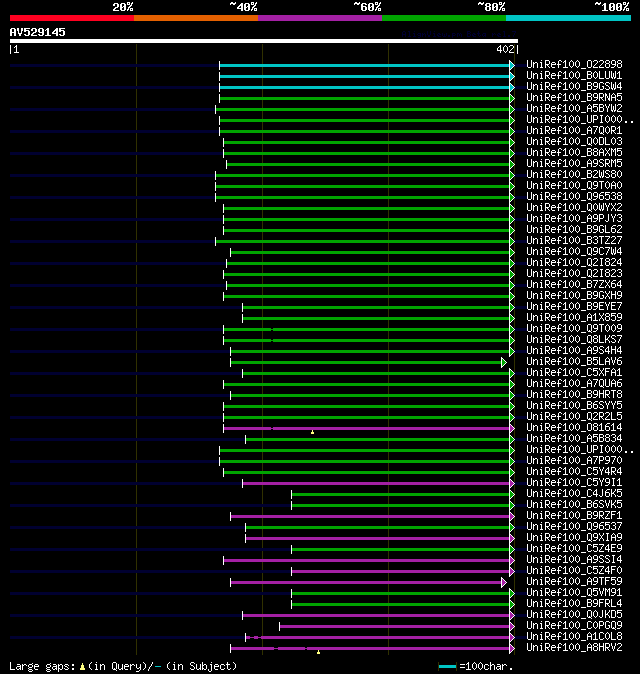Click the UniRef100_A5B834 label
Image resolution: width=640 pixels, height=674 pixels.
(574, 438)
